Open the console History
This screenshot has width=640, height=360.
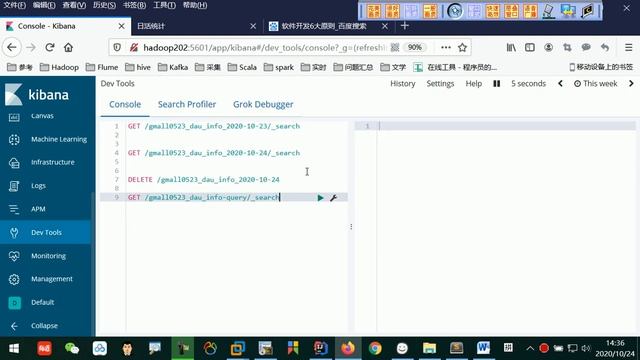(x=402, y=84)
